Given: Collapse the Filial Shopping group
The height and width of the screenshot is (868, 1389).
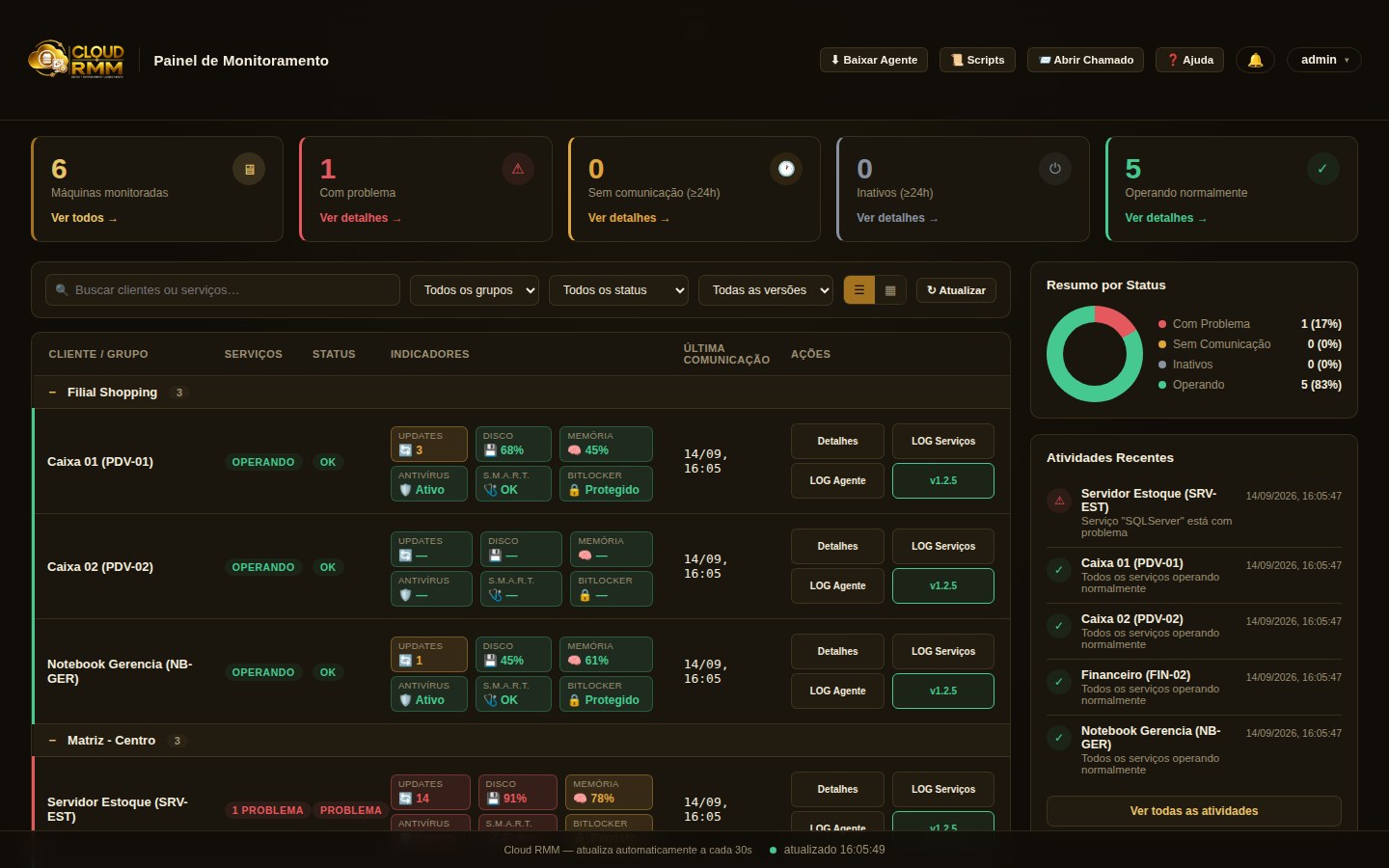Looking at the screenshot, I should pyautogui.click(x=52, y=393).
